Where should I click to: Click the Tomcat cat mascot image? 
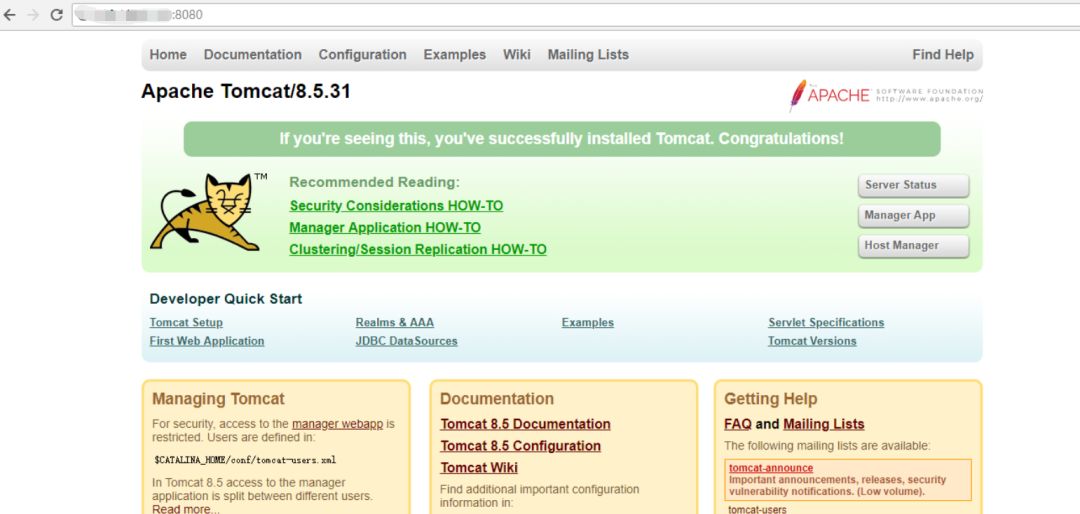205,212
